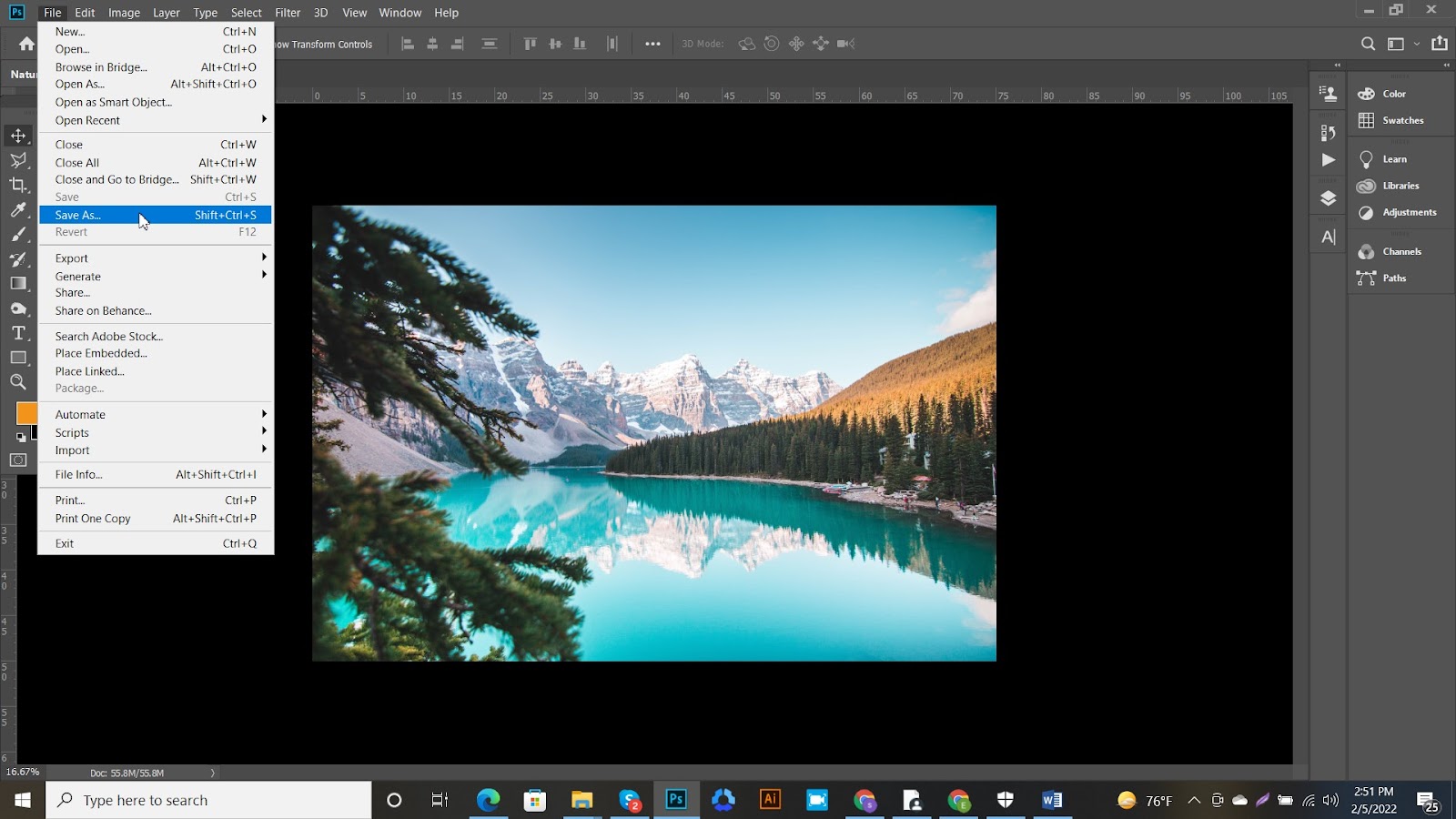Open the Layers panel icon
This screenshot has height=819, width=1456.
(x=1329, y=198)
